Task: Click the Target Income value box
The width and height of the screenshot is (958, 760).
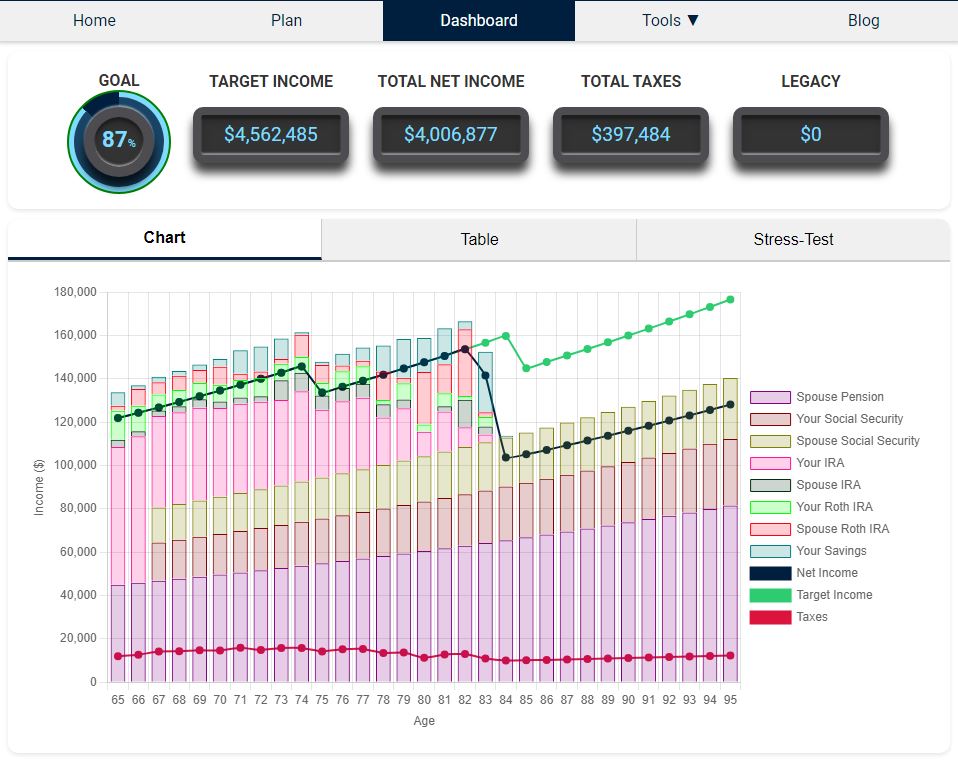Action: click(x=271, y=134)
